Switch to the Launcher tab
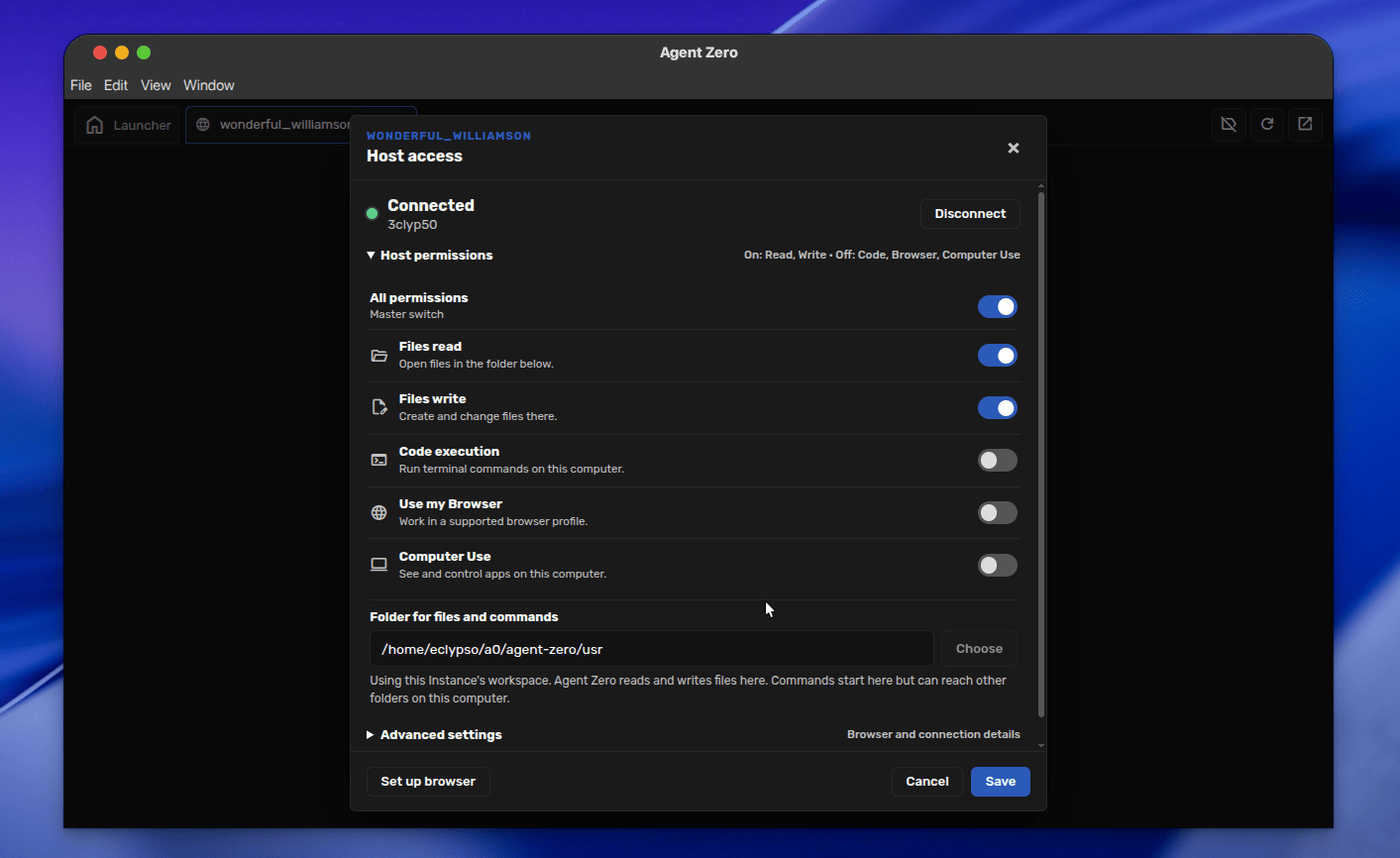The height and width of the screenshot is (858, 1400). (x=127, y=125)
